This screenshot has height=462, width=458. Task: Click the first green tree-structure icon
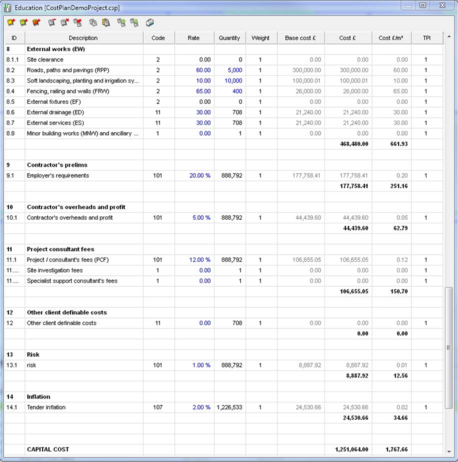(121, 23)
